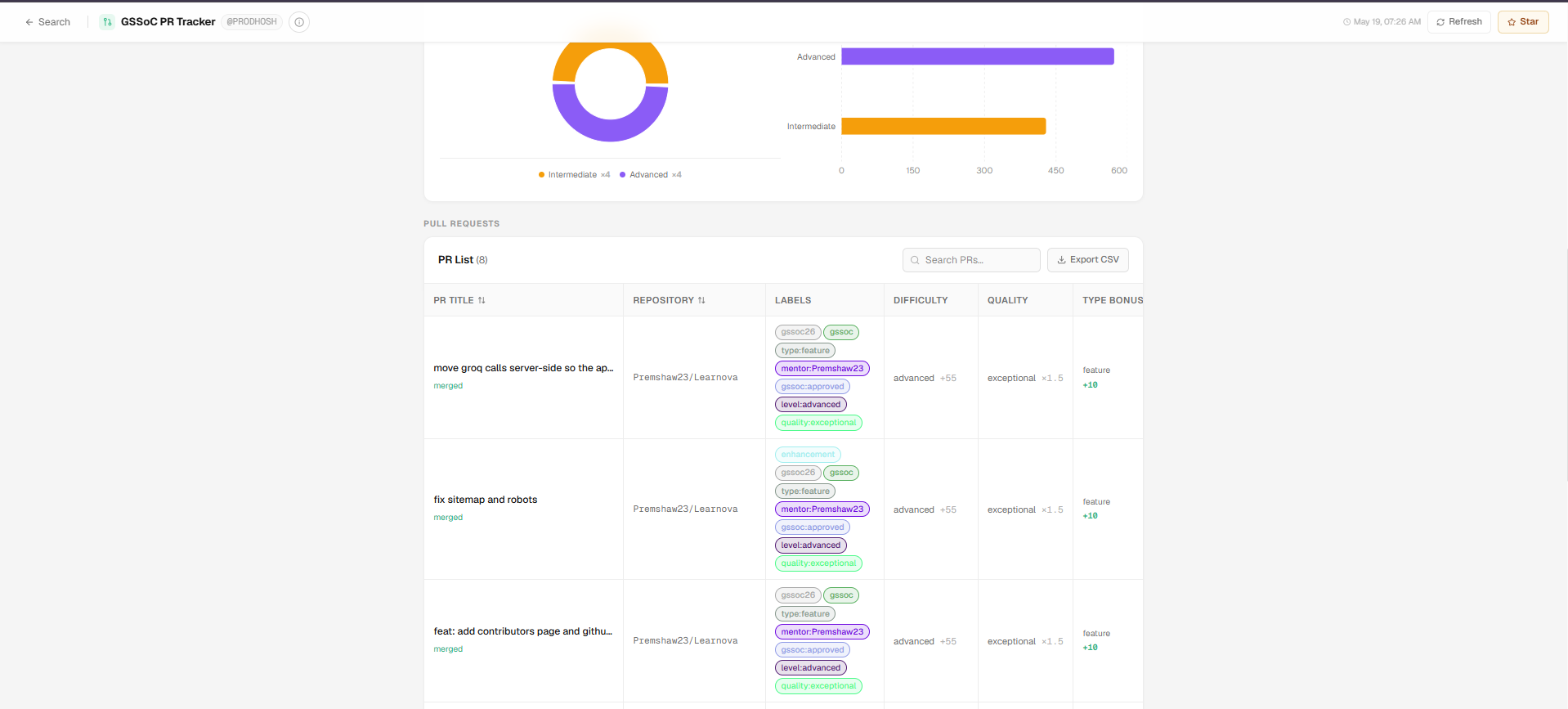Toggle the Intermediate legend item

point(574,175)
